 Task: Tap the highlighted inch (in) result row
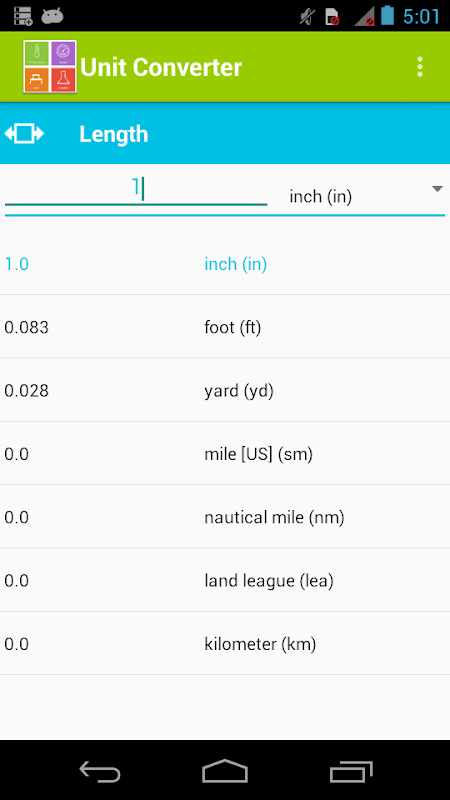225,264
